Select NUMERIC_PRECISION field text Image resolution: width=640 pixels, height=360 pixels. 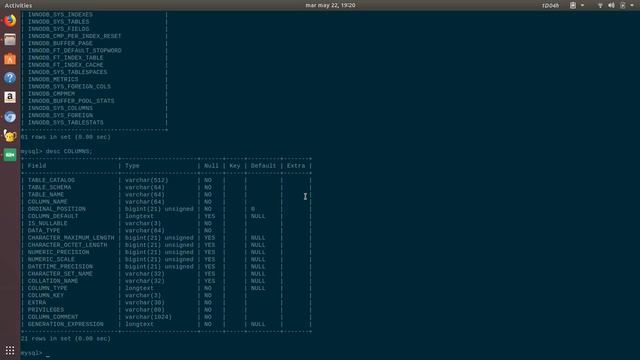[x=58, y=252]
